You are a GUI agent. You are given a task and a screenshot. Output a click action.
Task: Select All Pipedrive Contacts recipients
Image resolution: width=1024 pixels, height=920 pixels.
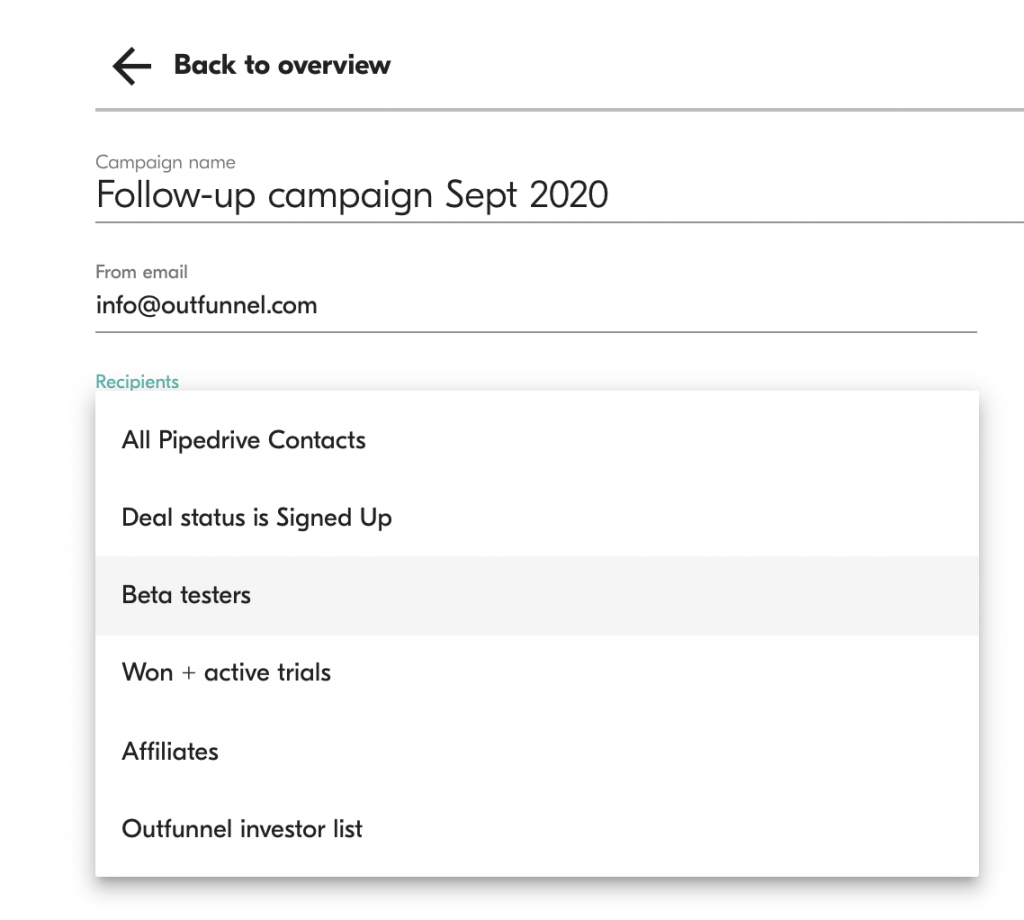tap(537, 440)
